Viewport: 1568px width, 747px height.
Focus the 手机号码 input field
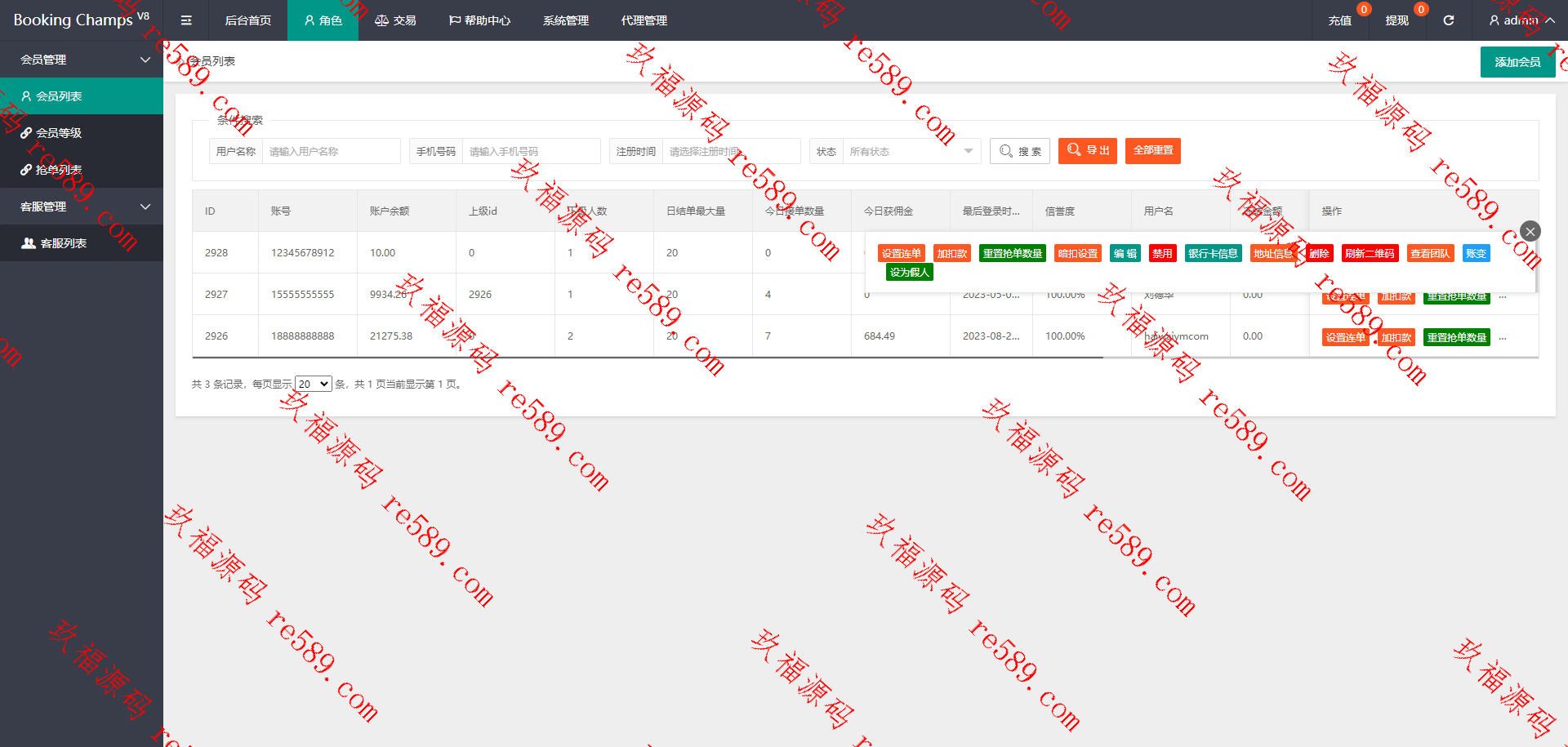coord(531,151)
